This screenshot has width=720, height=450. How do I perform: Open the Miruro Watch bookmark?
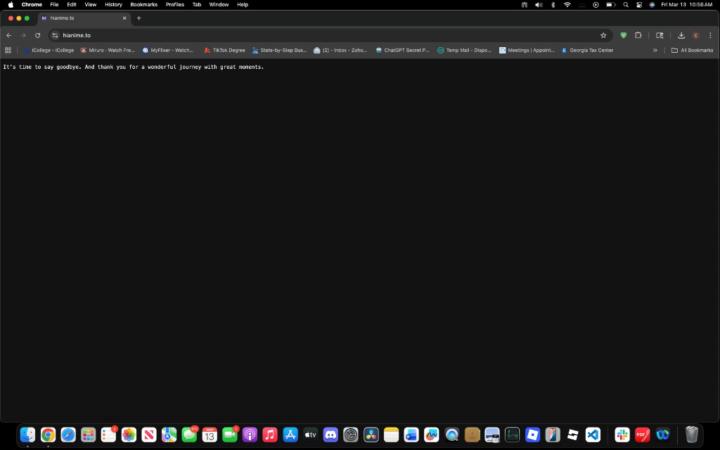coord(108,50)
